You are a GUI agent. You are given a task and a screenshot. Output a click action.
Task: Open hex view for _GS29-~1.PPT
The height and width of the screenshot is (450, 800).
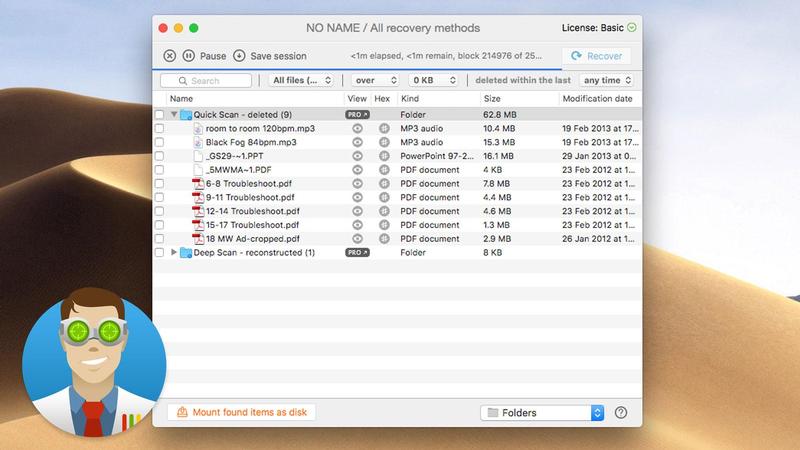383,157
